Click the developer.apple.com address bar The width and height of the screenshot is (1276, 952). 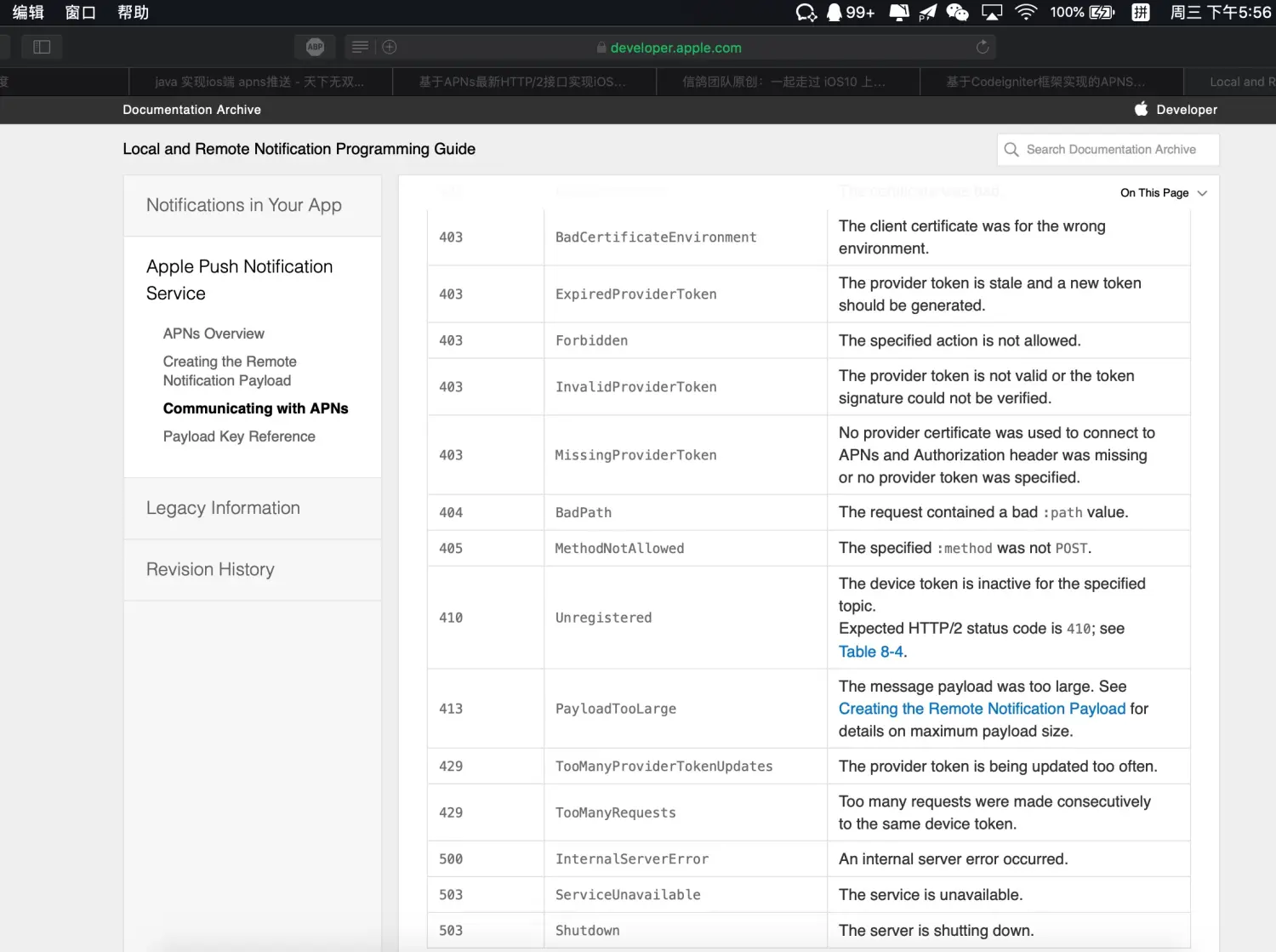(x=669, y=48)
